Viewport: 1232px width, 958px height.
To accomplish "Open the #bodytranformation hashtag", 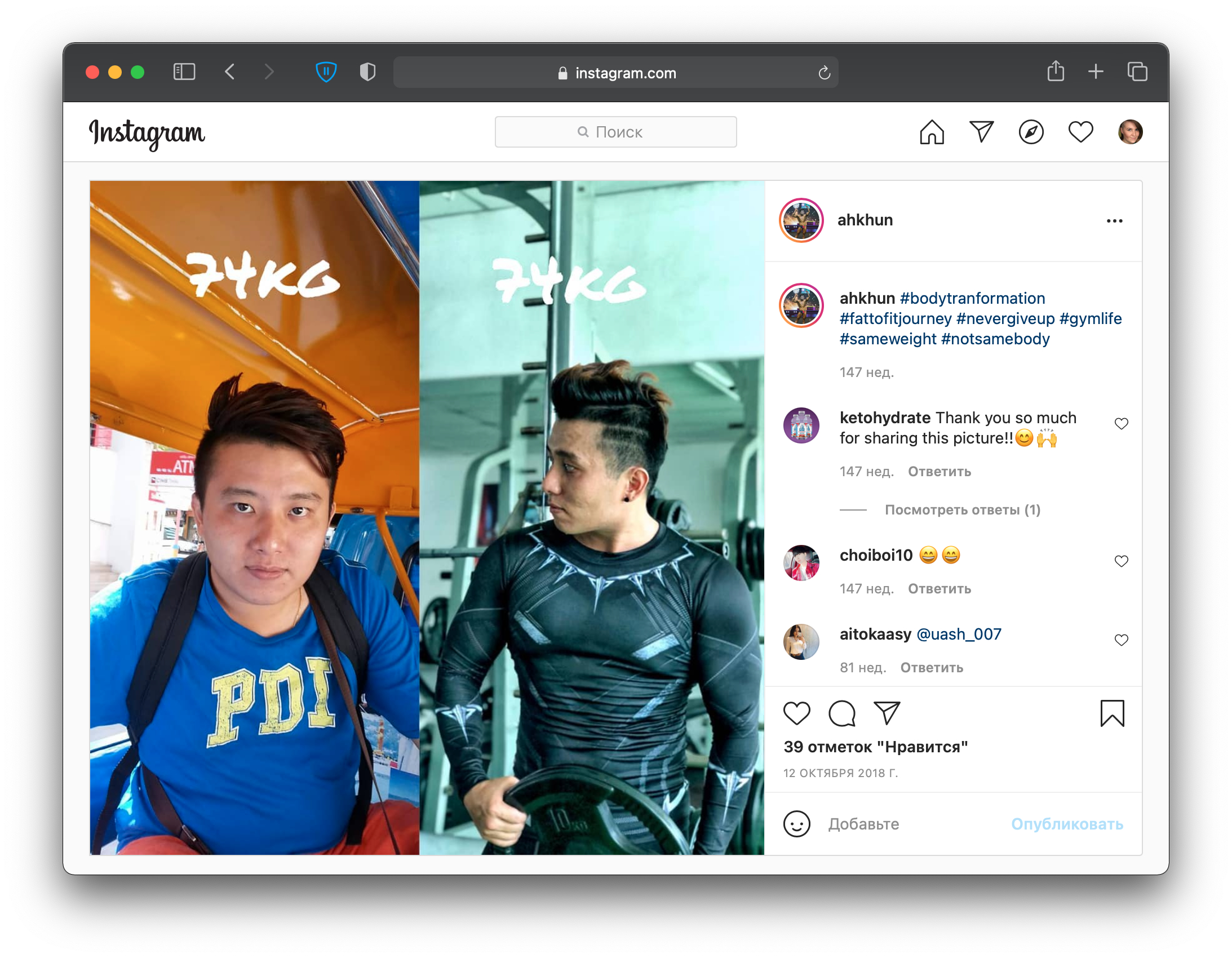I will coord(973,299).
